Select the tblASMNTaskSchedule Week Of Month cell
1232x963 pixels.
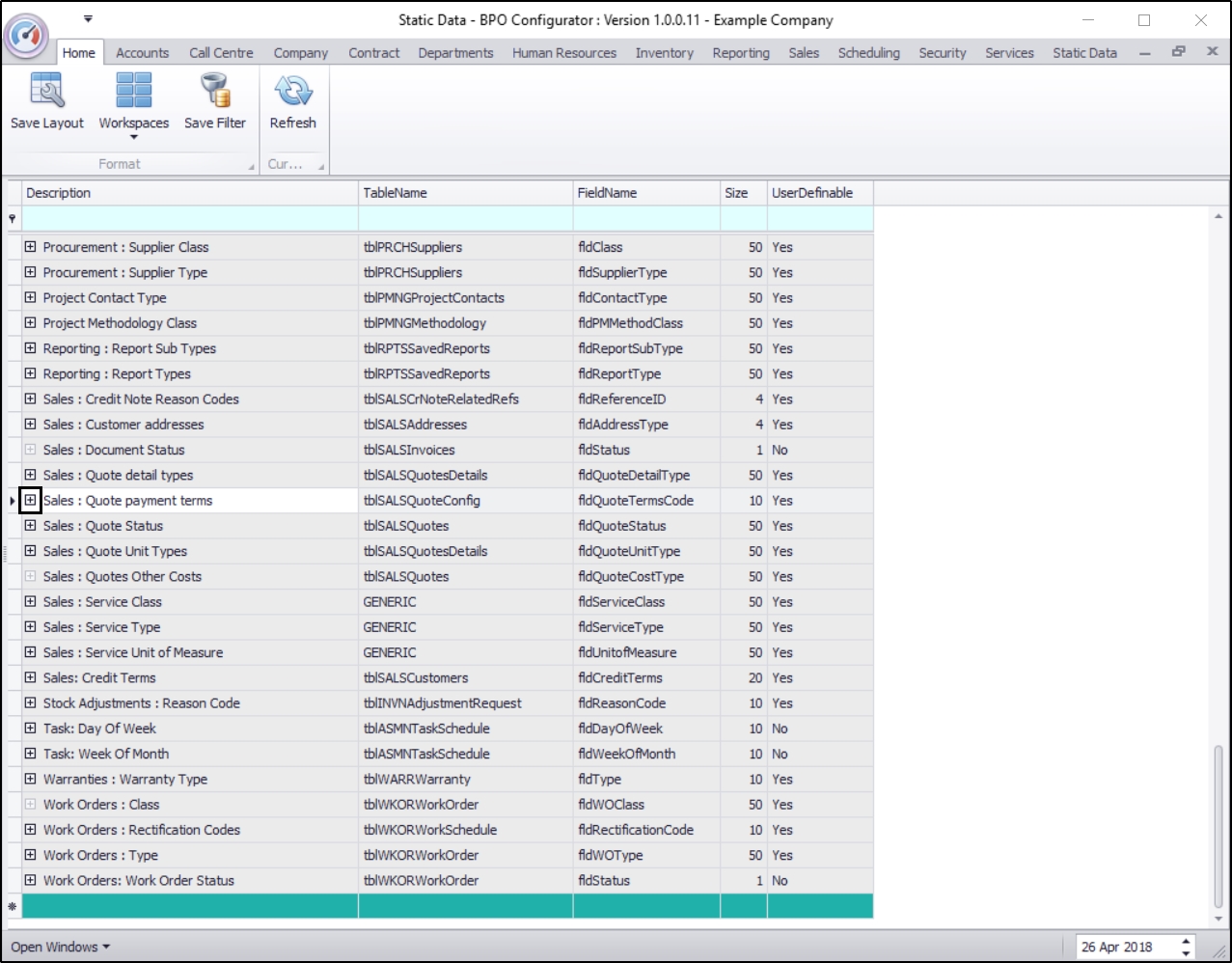click(466, 754)
